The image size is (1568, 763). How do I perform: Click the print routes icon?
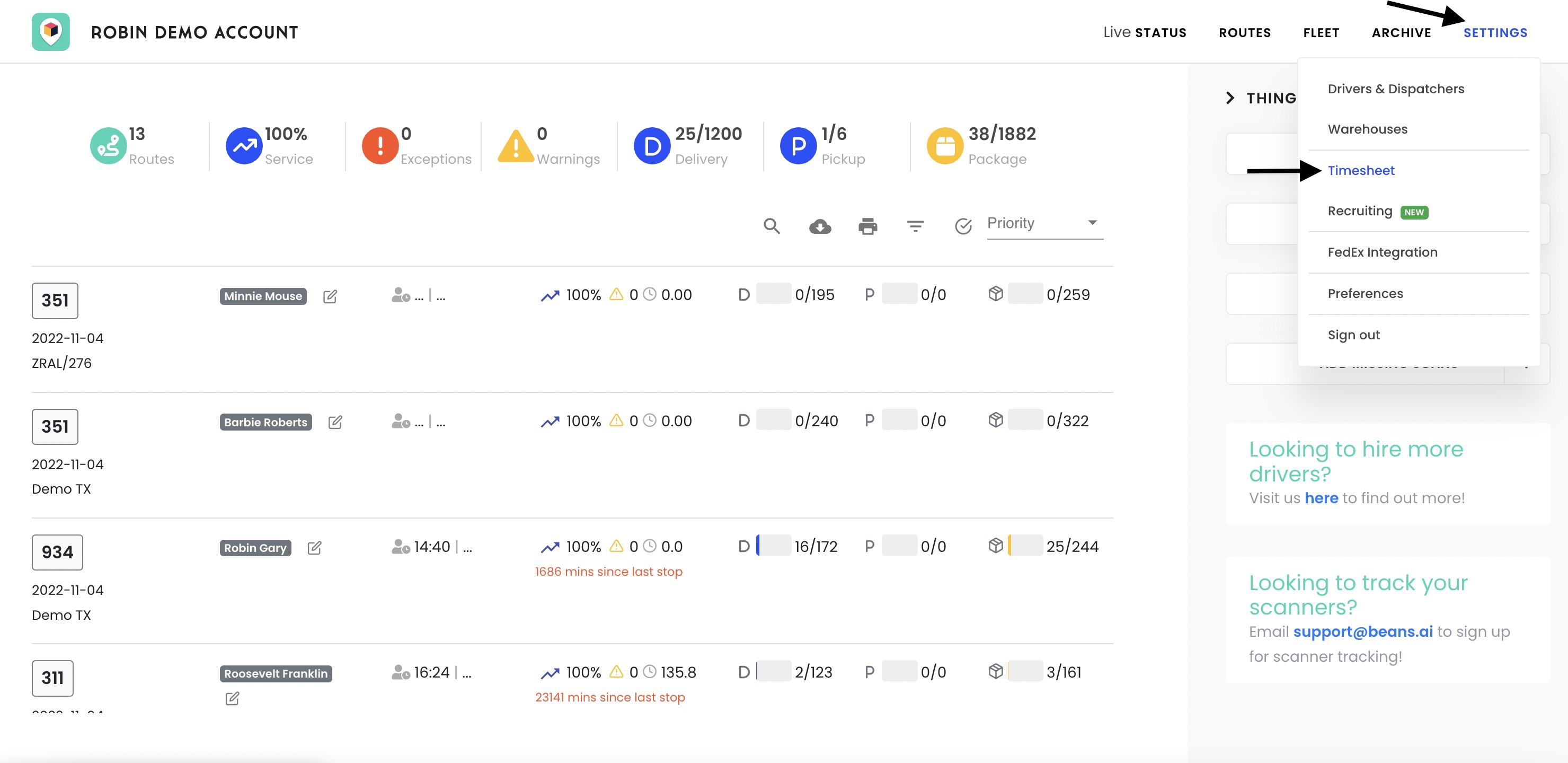point(867,226)
